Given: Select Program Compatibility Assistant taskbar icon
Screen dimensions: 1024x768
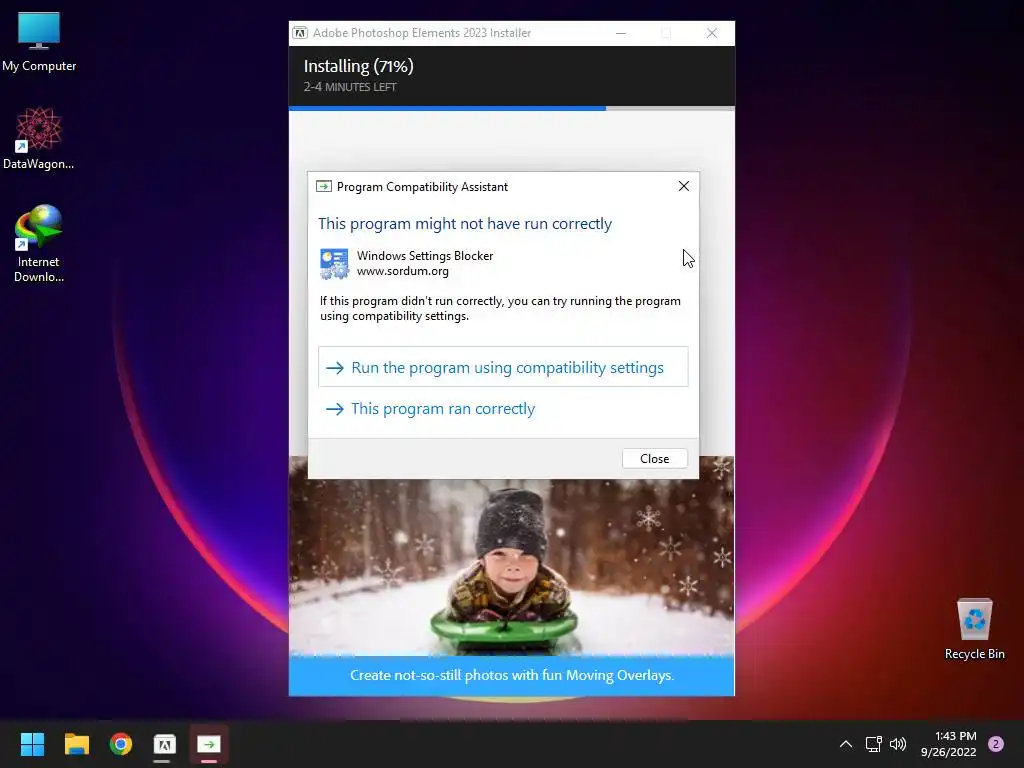Looking at the screenshot, I should point(209,744).
